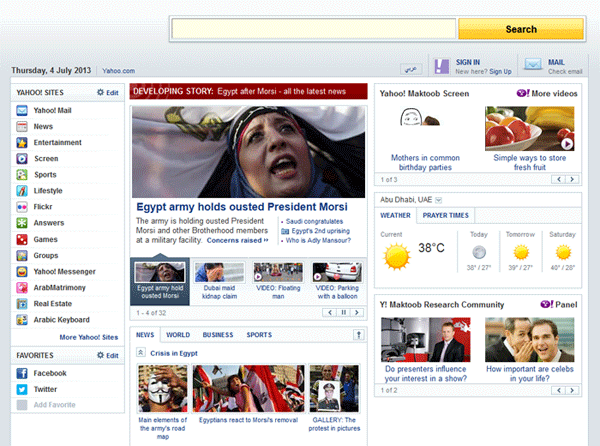Viewport: 600px width, 446px height.
Task: Click the Lifestyle icon in sidebar
Action: point(22,191)
